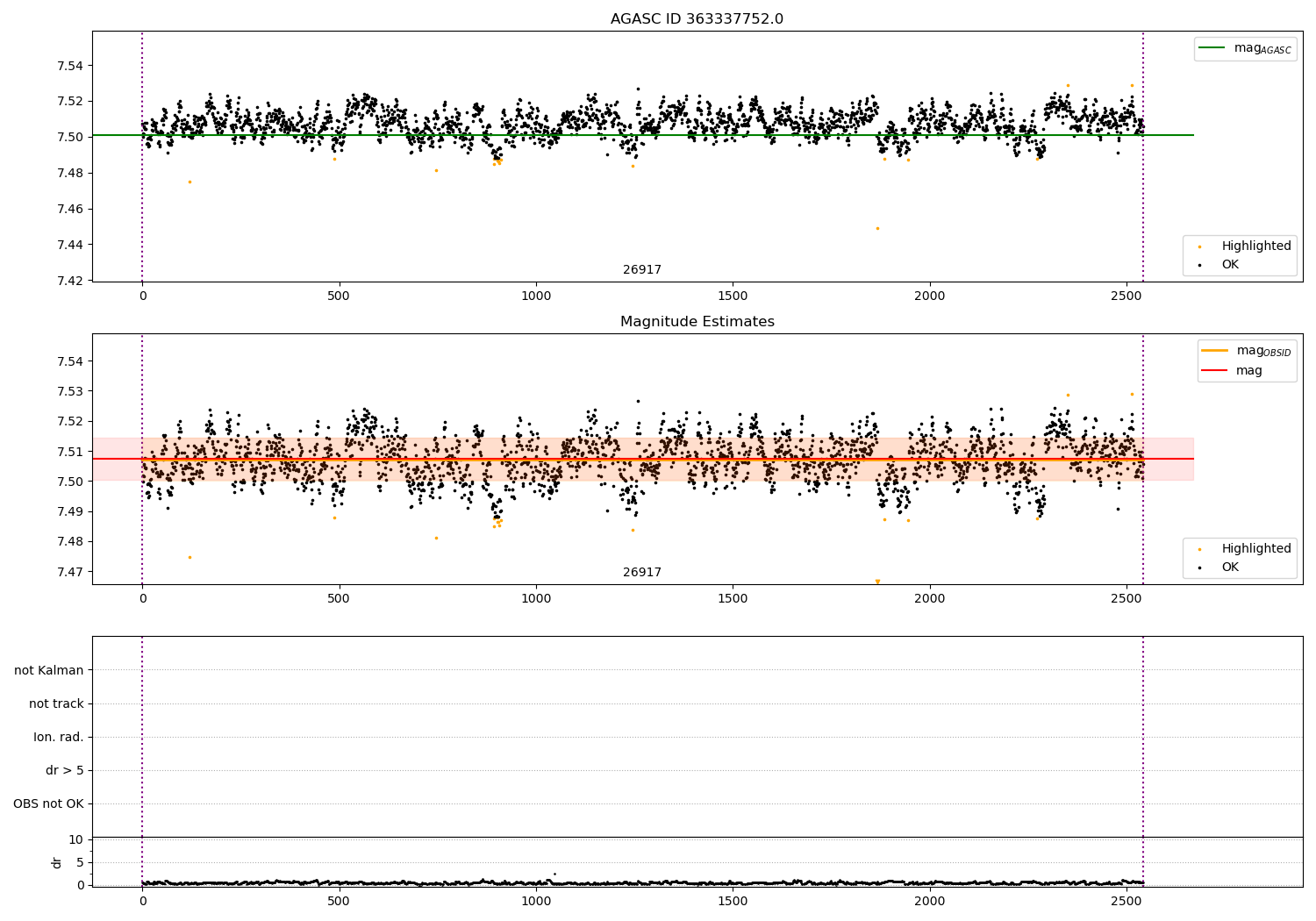
Task: Click the 7.53 y-tick in Magnitude Estimates plot
Action: 70,391
